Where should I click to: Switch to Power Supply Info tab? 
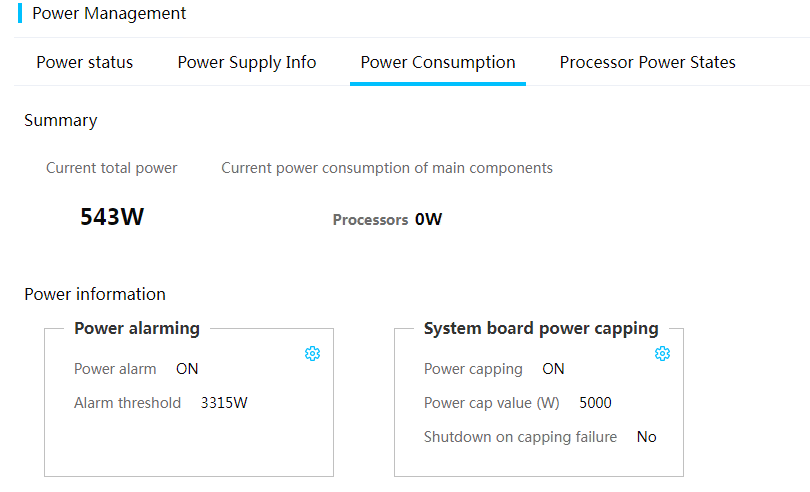coord(247,63)
